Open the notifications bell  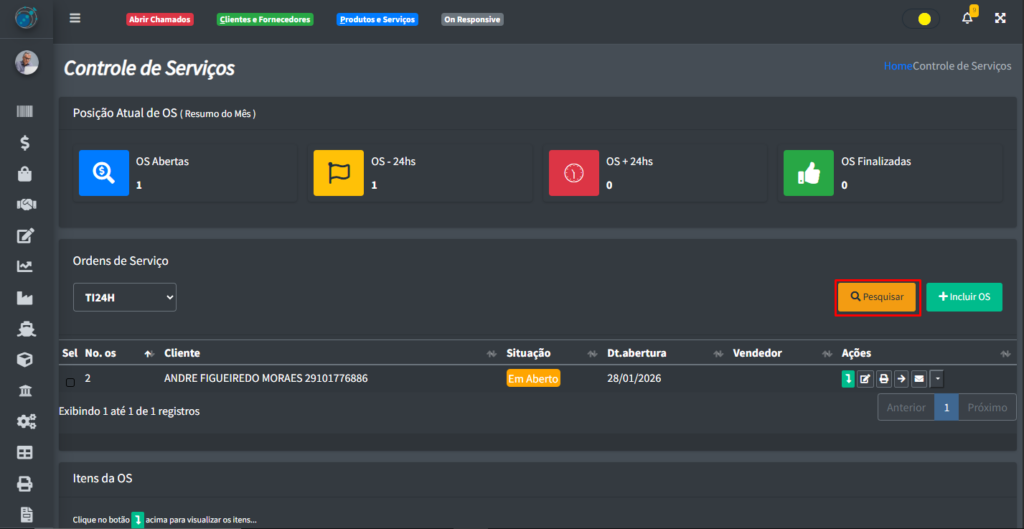pyautogui.click(x=967, y=18)
